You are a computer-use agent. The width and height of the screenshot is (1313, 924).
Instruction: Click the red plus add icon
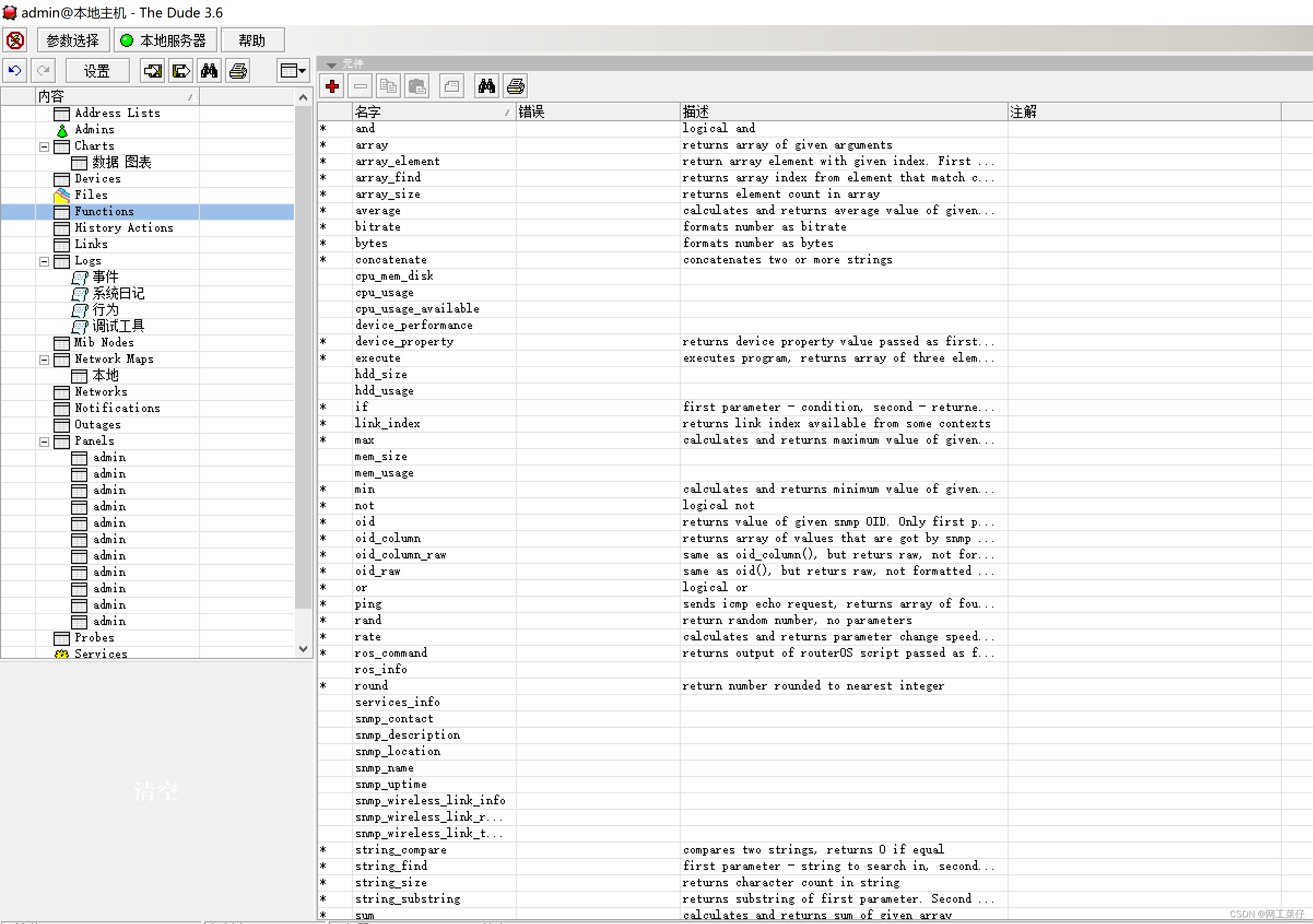332,87
